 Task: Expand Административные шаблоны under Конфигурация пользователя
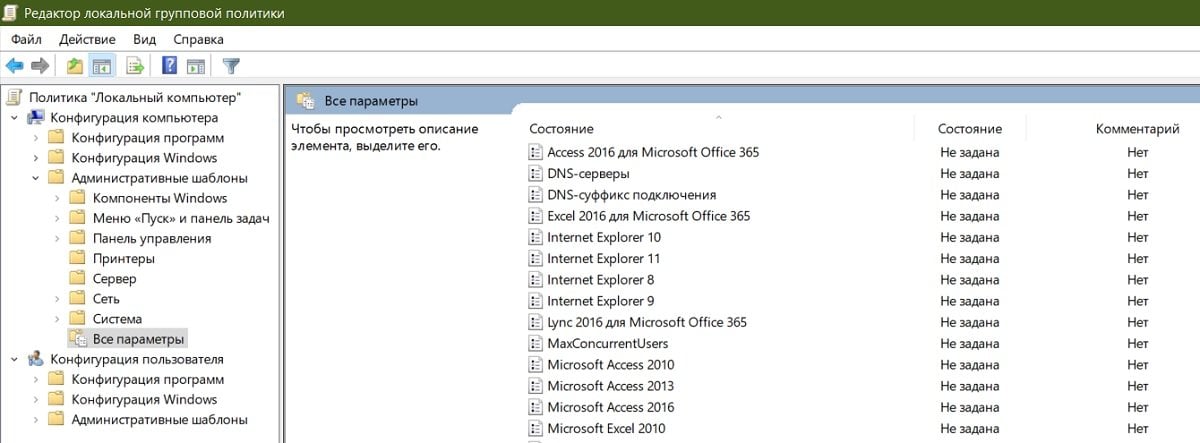coord(35,420)
